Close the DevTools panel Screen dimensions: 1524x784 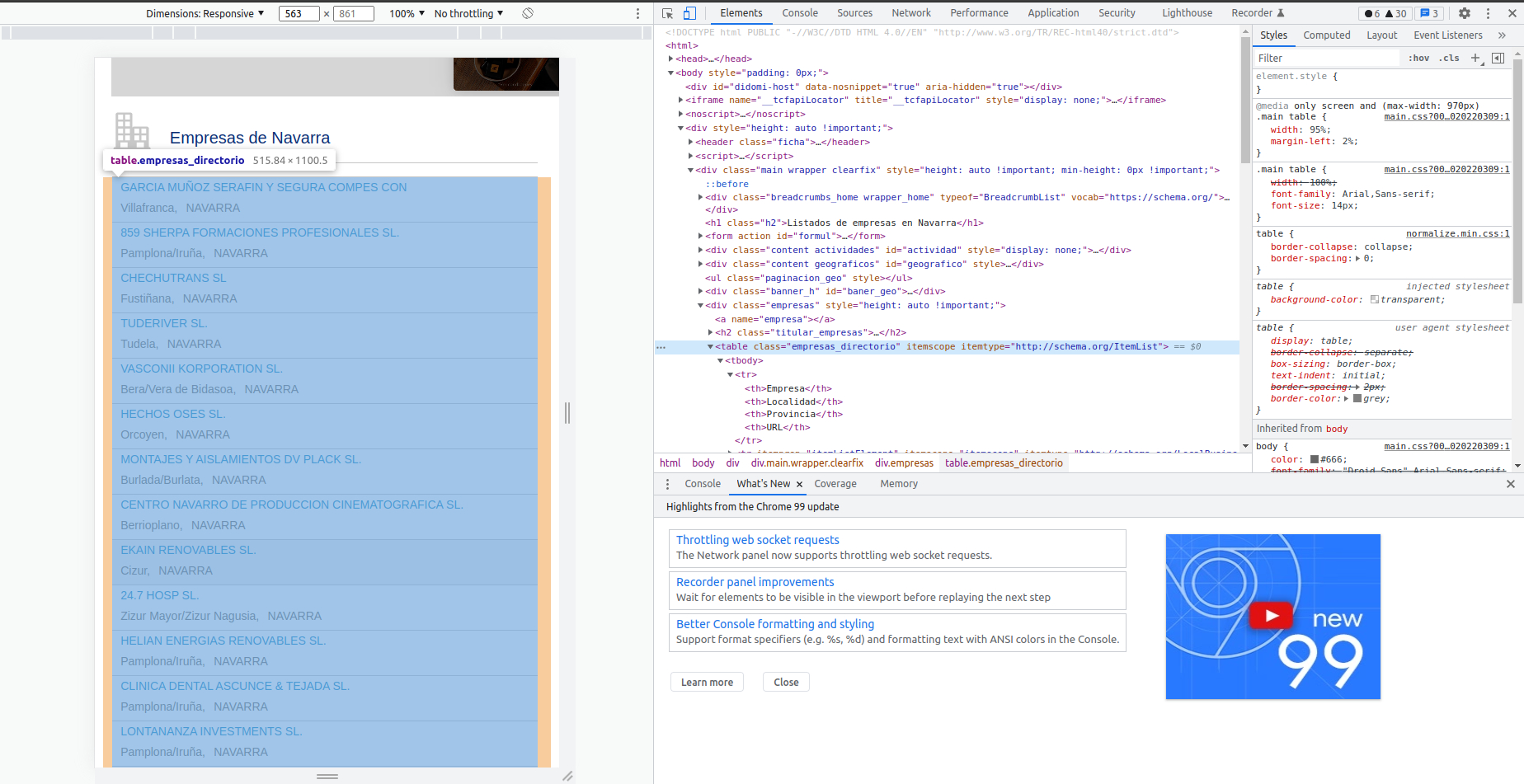1512,13
